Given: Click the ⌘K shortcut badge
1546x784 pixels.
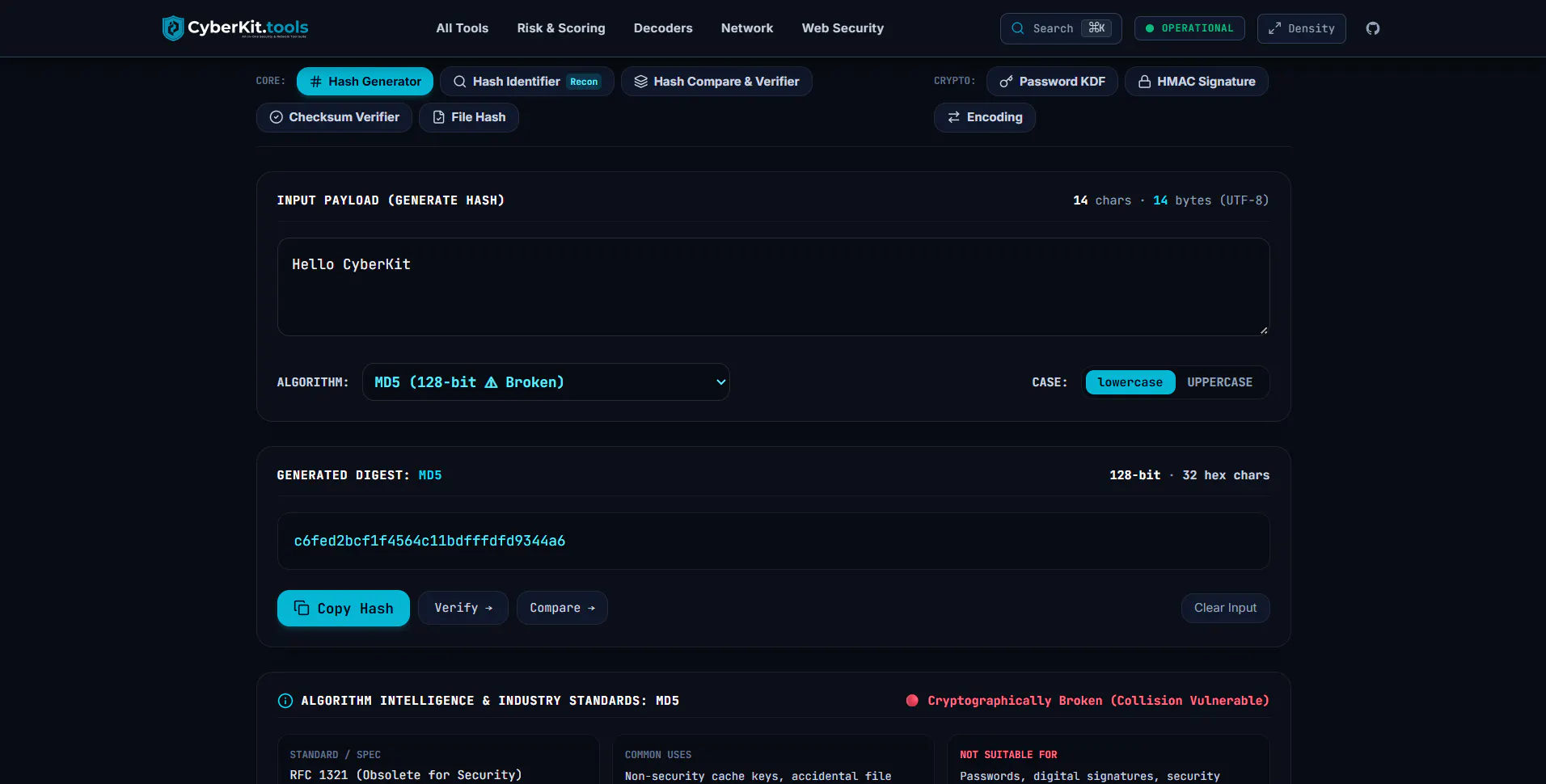Looking at the screenshot, I should pos(1096,28).
